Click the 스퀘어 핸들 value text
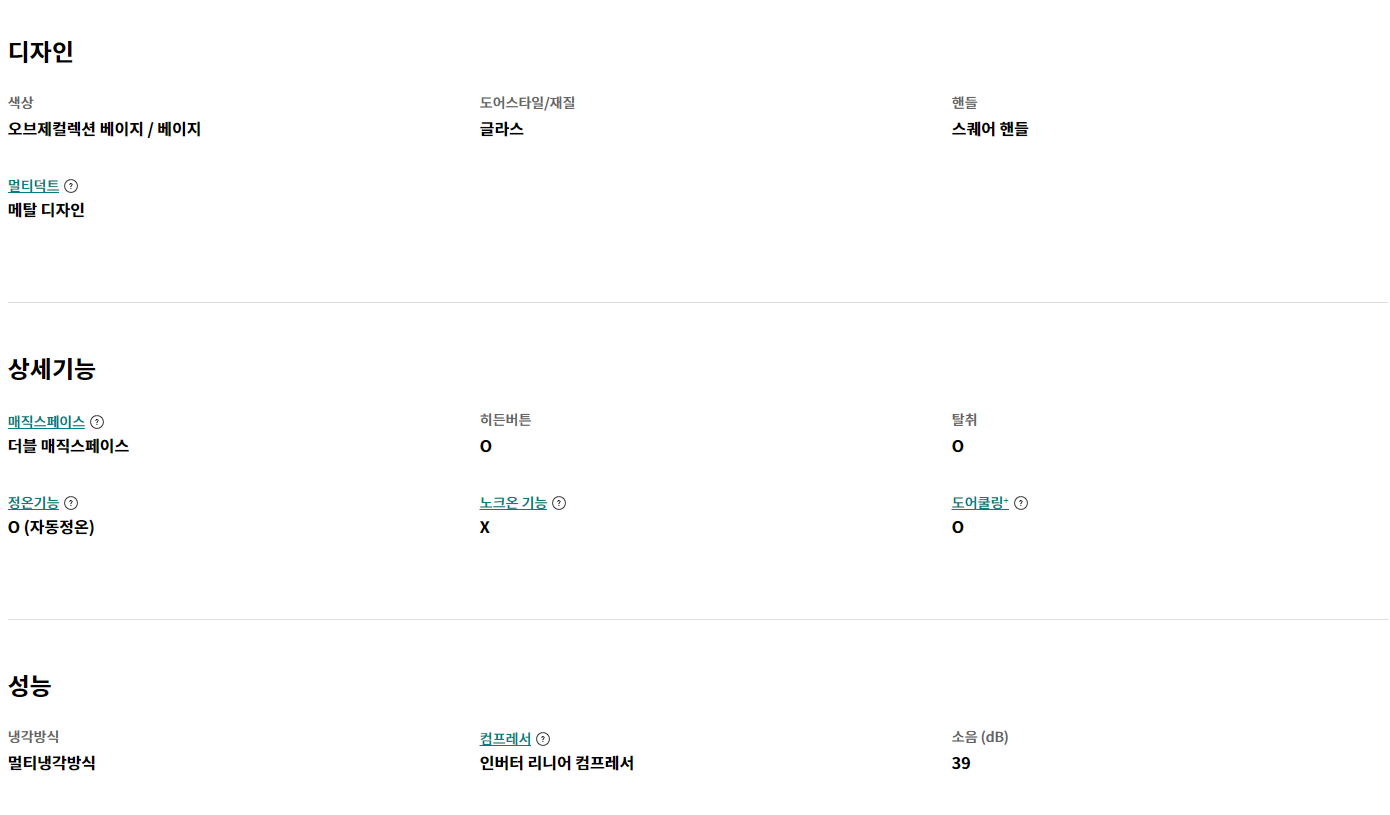The image size is (1390, 815). pos(990,129)
